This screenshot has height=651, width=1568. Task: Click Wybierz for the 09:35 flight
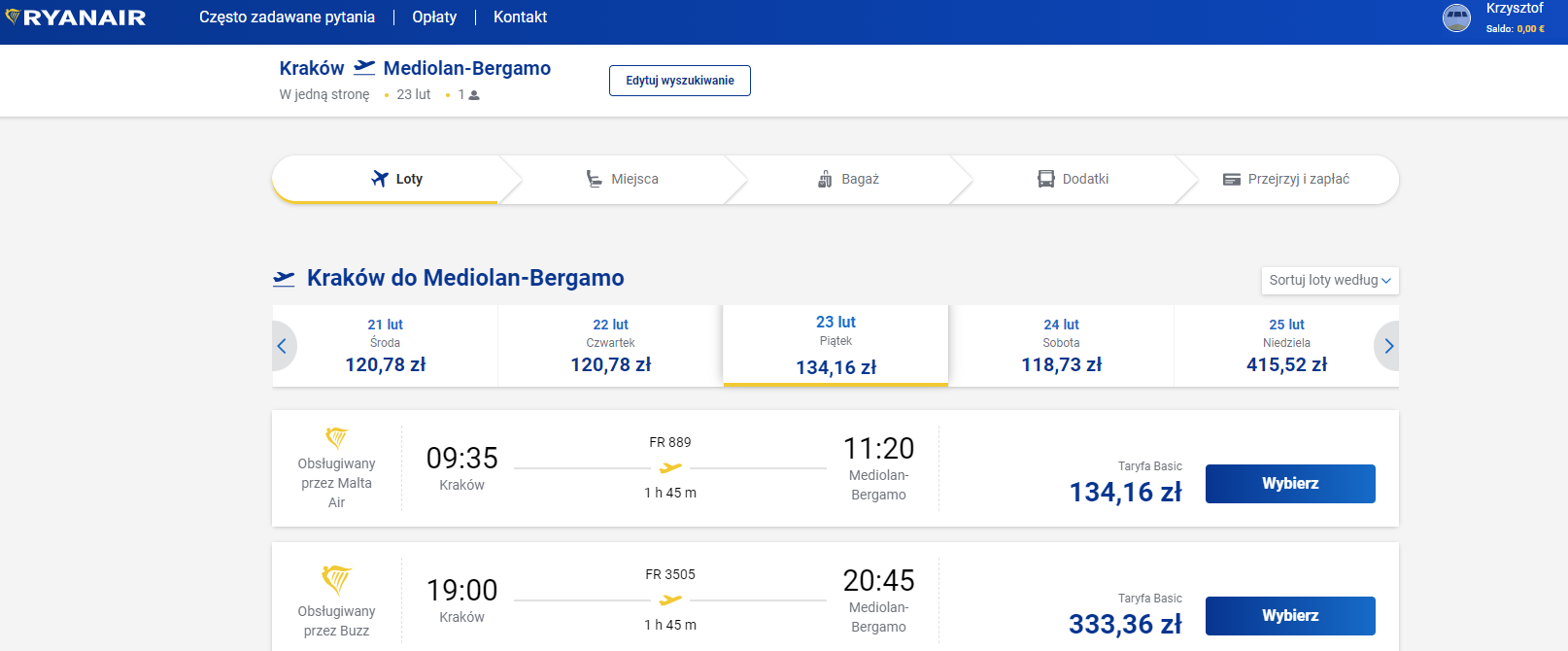point(1290,484)
